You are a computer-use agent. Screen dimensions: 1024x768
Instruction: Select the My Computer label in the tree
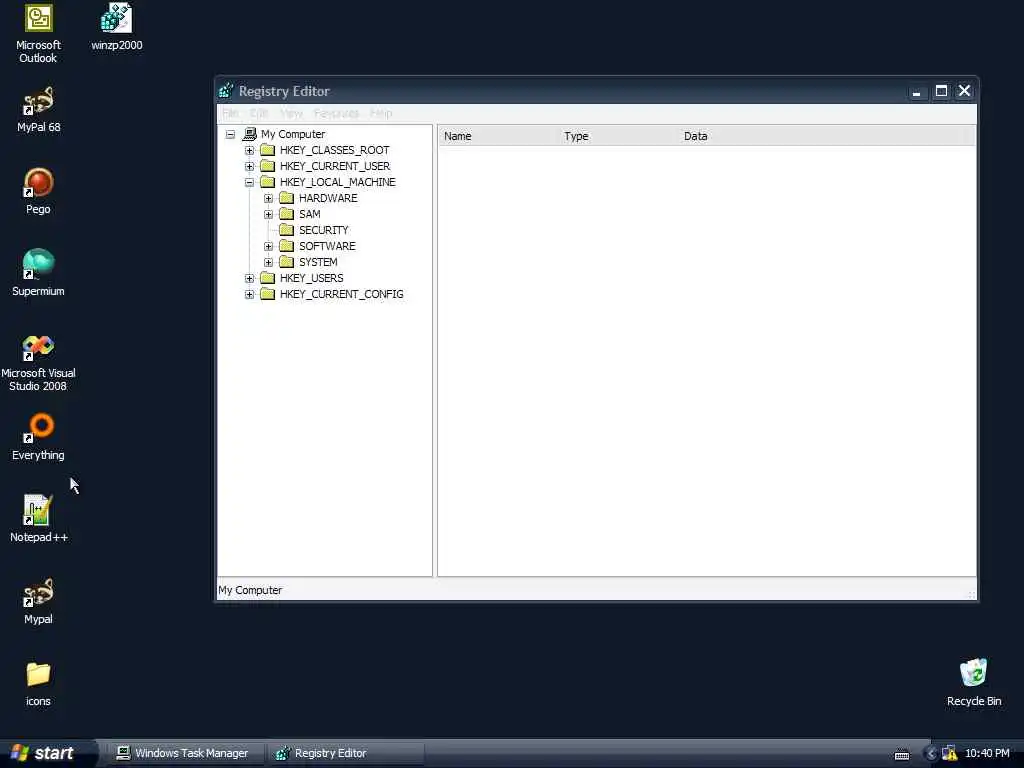(293, 134)
